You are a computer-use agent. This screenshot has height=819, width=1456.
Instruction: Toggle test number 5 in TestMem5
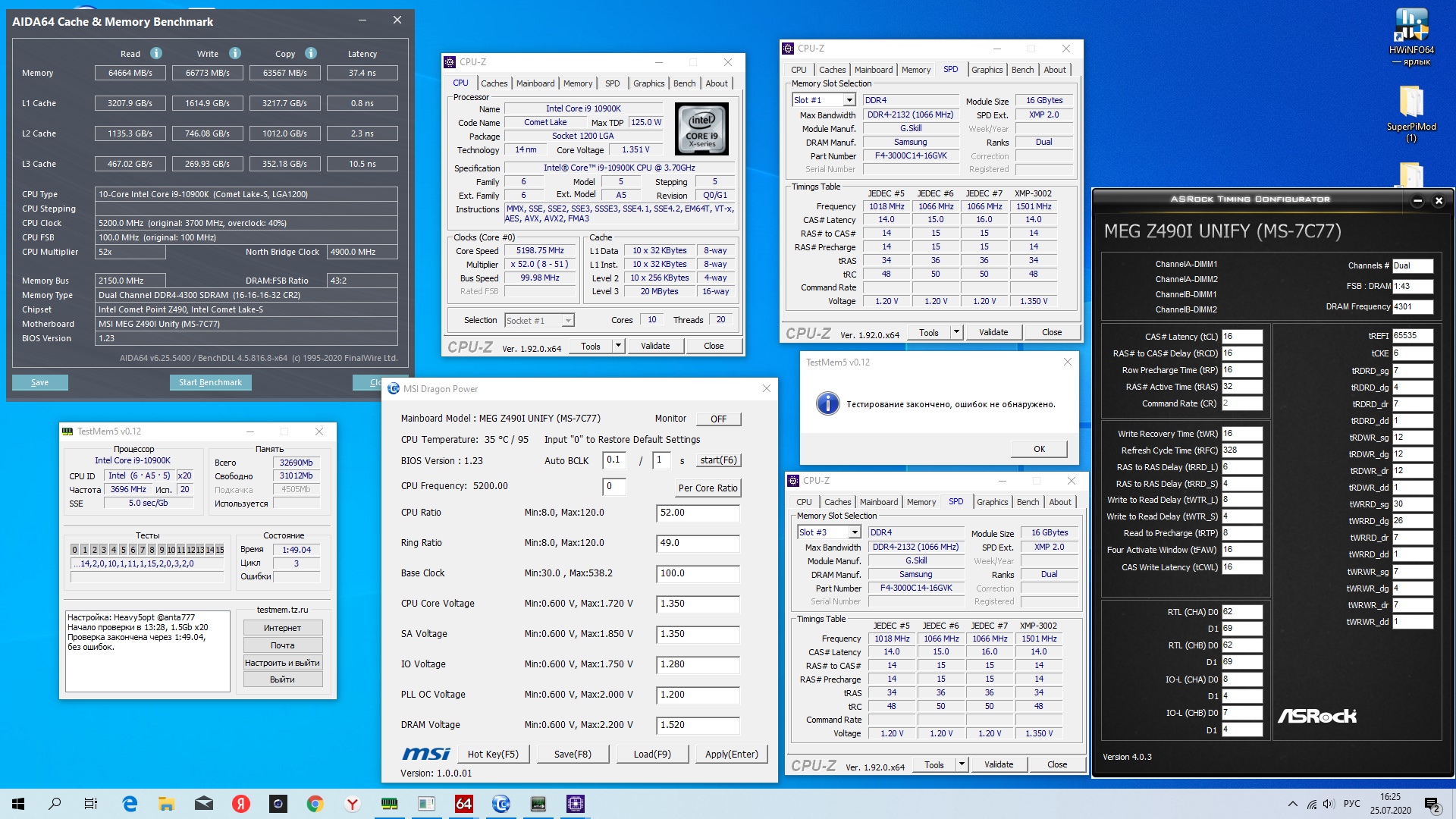pos(123,550)
